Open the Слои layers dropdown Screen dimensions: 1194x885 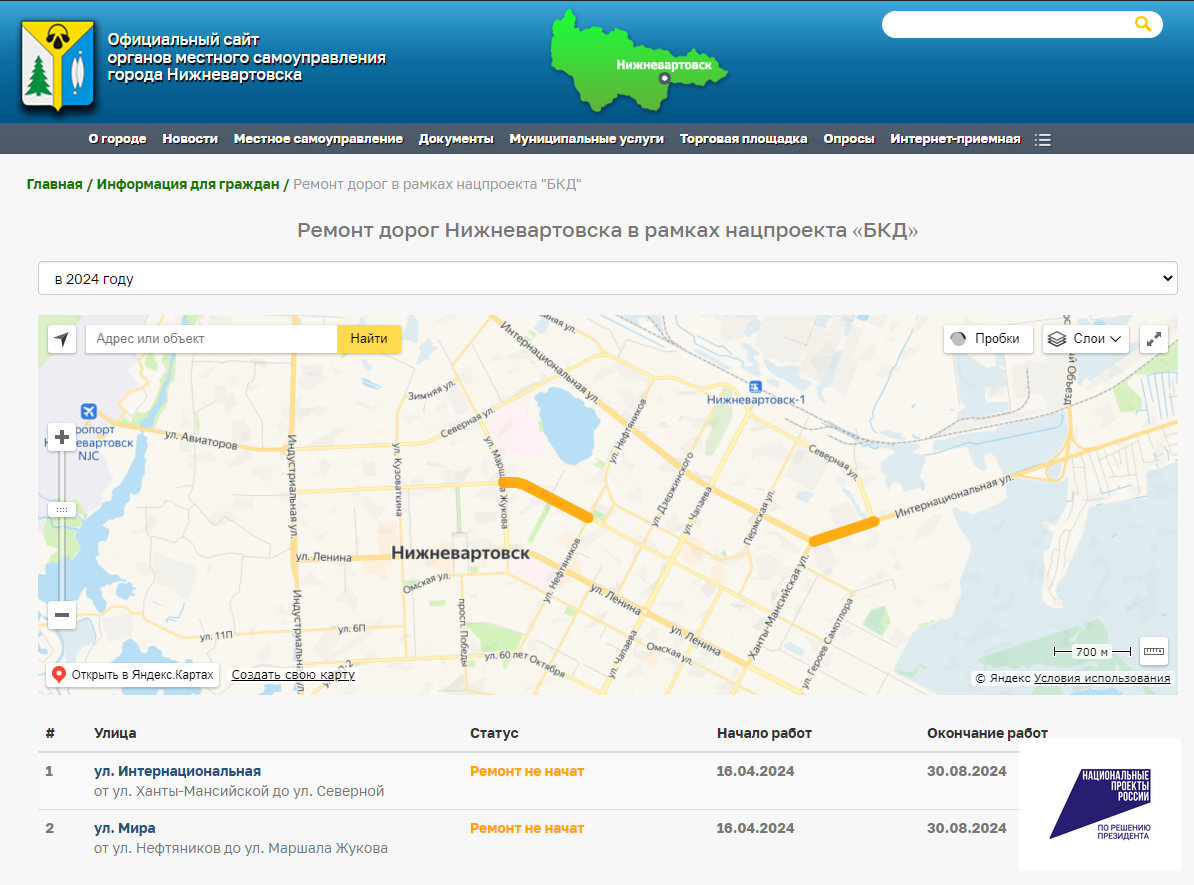point(1086,339)
